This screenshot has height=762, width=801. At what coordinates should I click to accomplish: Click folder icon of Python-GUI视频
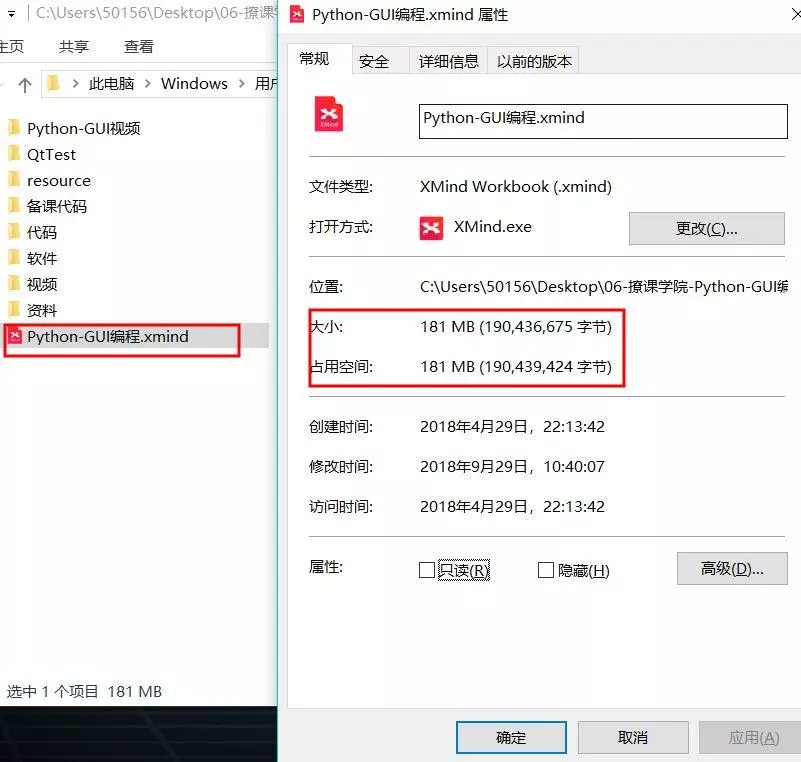tap(14, 128)
